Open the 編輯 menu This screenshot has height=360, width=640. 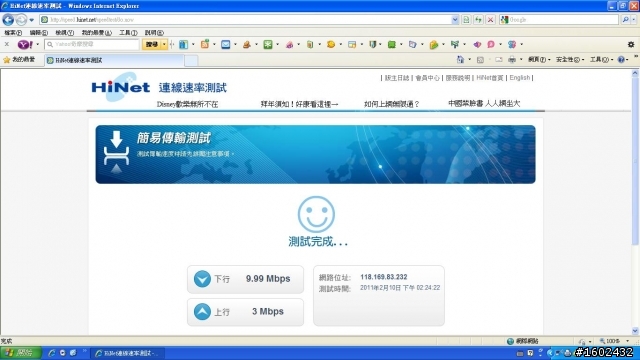pyautogui.click(x=38, y=33)
